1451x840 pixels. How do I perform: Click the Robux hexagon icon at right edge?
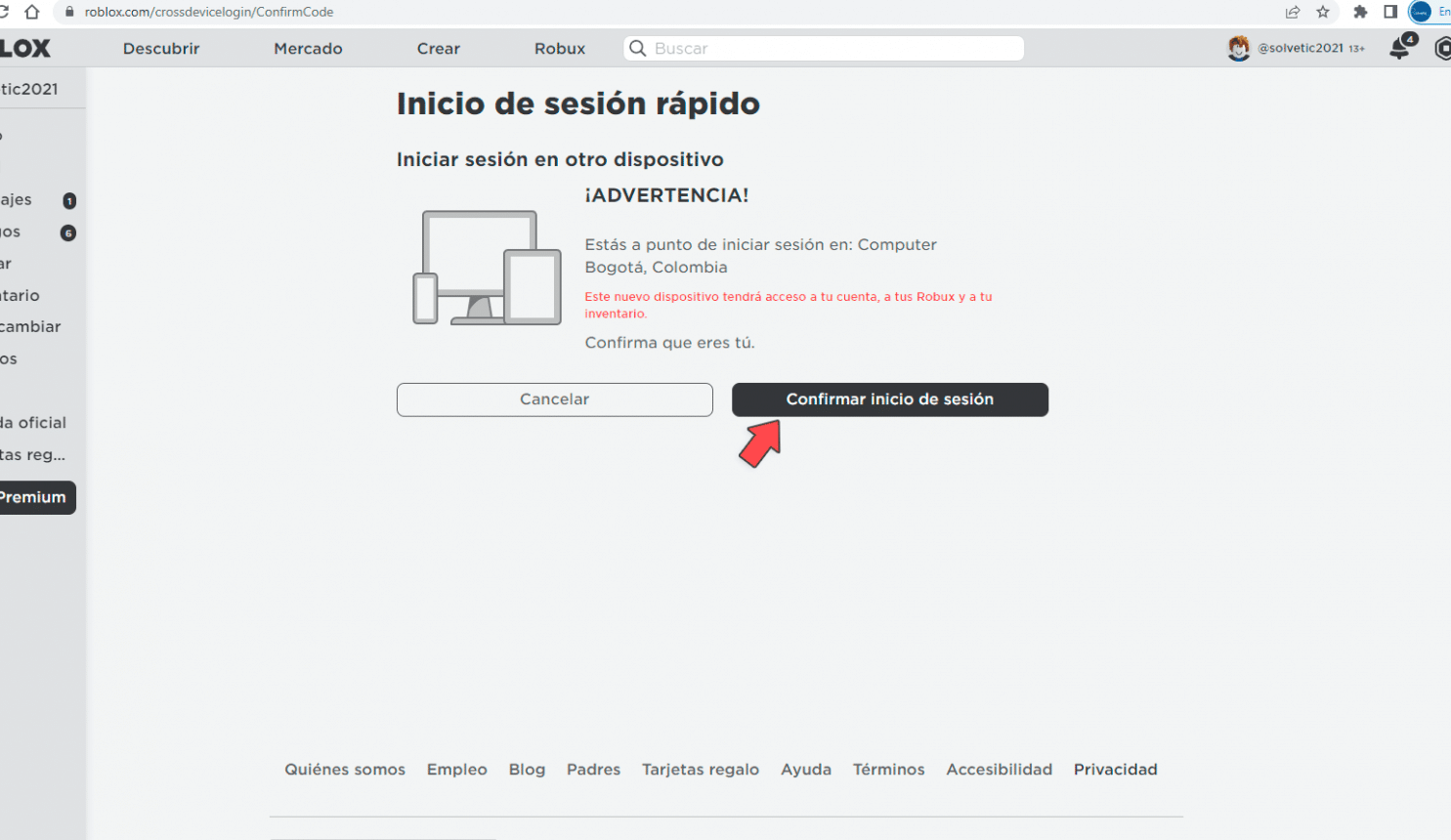point(1443,48)
